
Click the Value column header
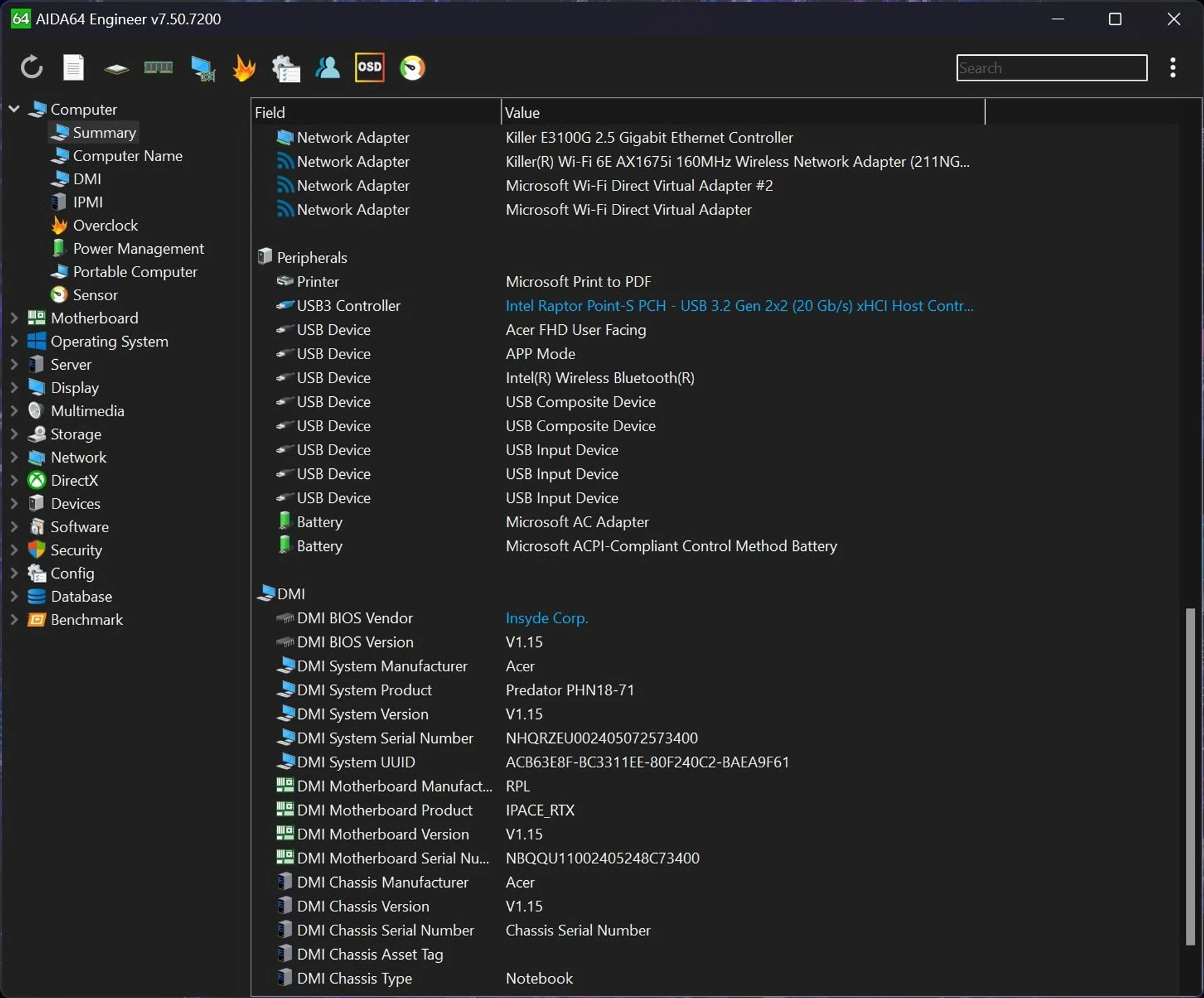743,112
